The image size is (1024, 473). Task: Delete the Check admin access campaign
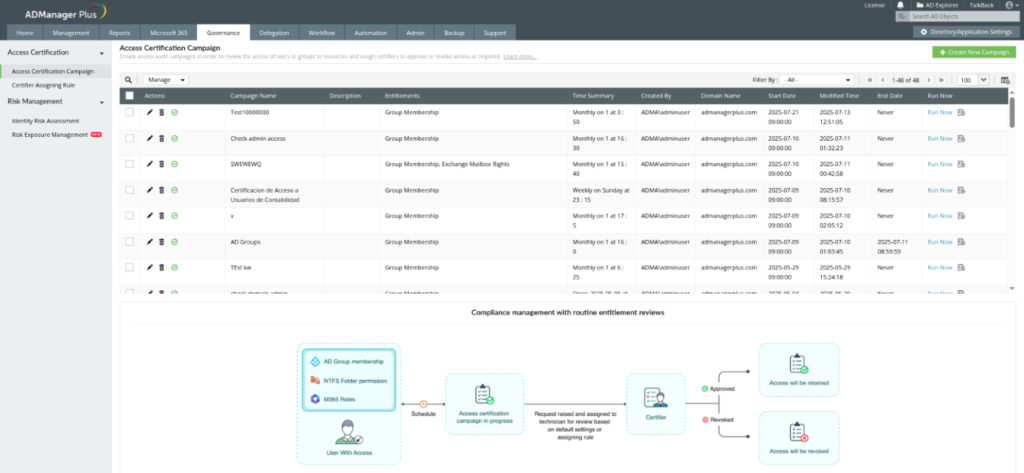[162, 138]
